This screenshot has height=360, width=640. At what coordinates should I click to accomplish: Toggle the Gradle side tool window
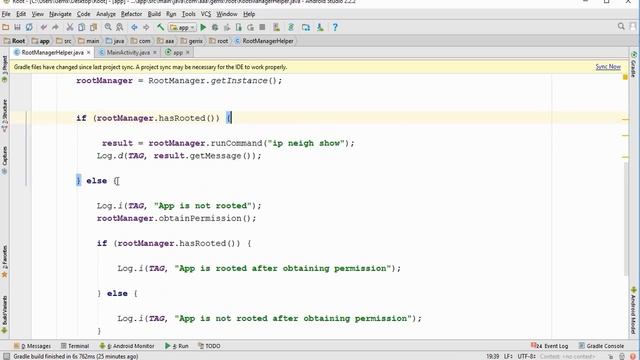[634, 64]
